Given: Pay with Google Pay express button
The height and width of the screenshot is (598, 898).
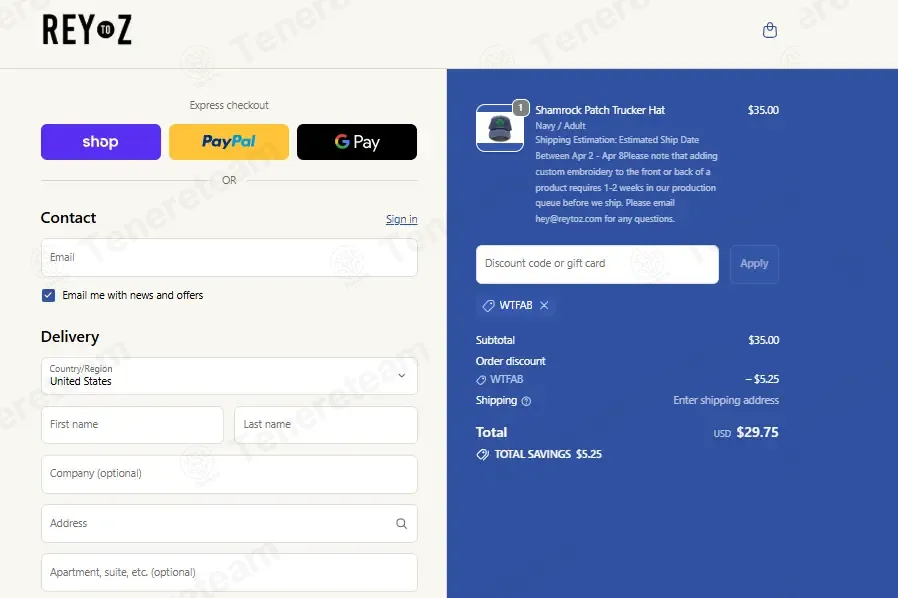Looking at the screenshot, I should click(357, 142).
